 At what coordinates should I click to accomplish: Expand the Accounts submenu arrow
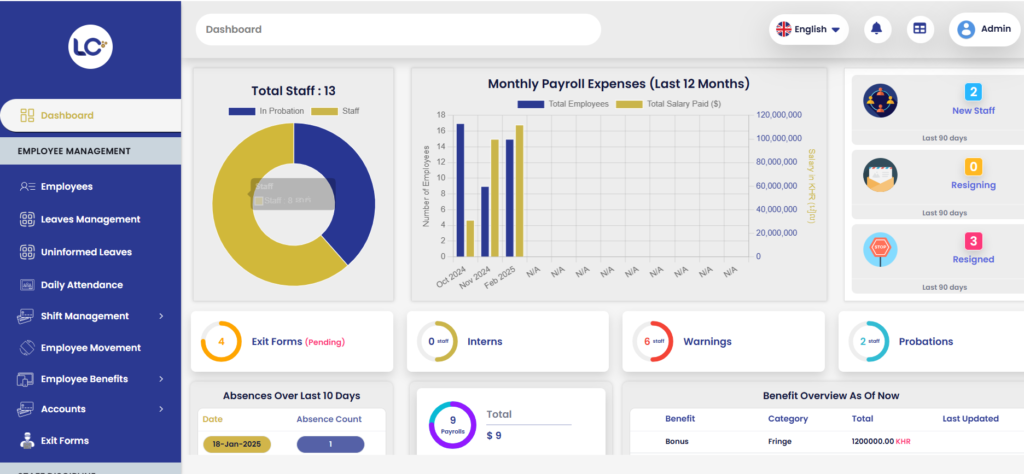click(161, 409)
